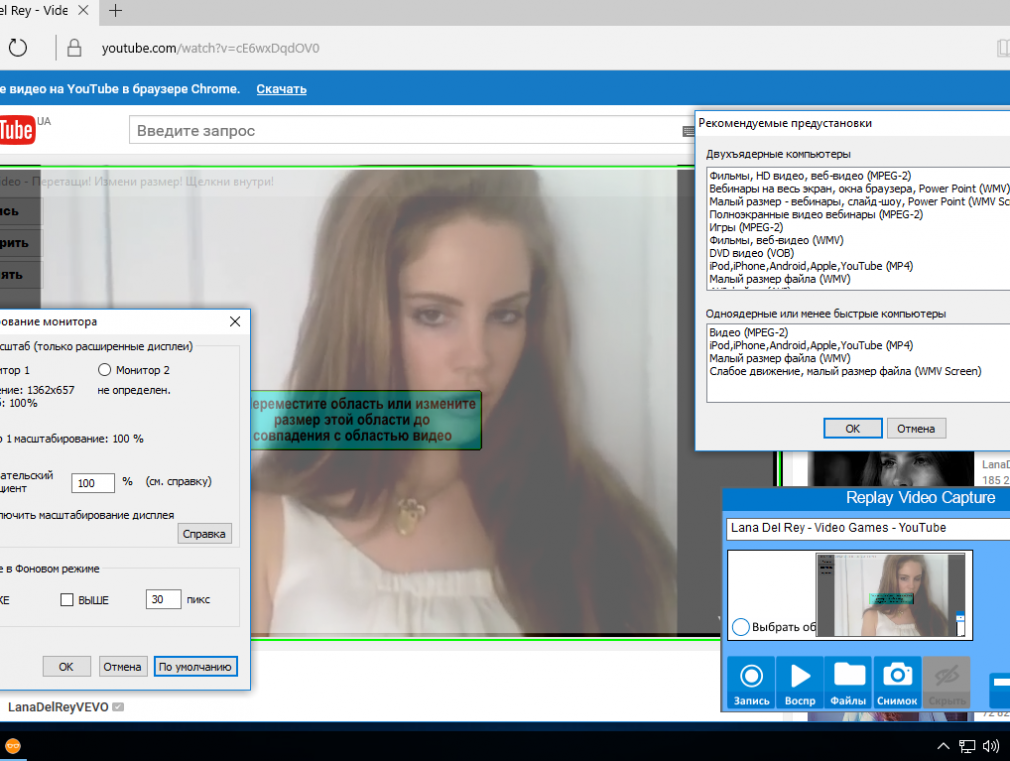Select dual-core iPod,iPhone,Android,Apple,YouTube (MP4) preset
Image resolution: width=1010 pixels, height=761 pixels.
[811, 265]
